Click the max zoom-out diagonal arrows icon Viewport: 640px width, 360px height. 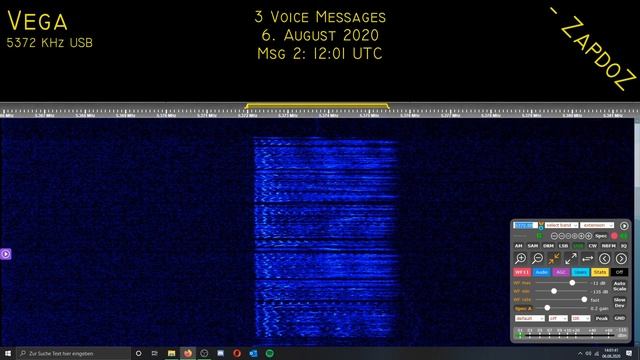point(571,258)
